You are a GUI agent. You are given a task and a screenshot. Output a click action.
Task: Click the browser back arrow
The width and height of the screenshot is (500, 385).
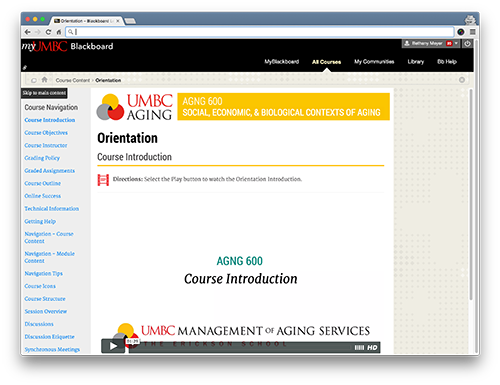(x=28, y=32)
